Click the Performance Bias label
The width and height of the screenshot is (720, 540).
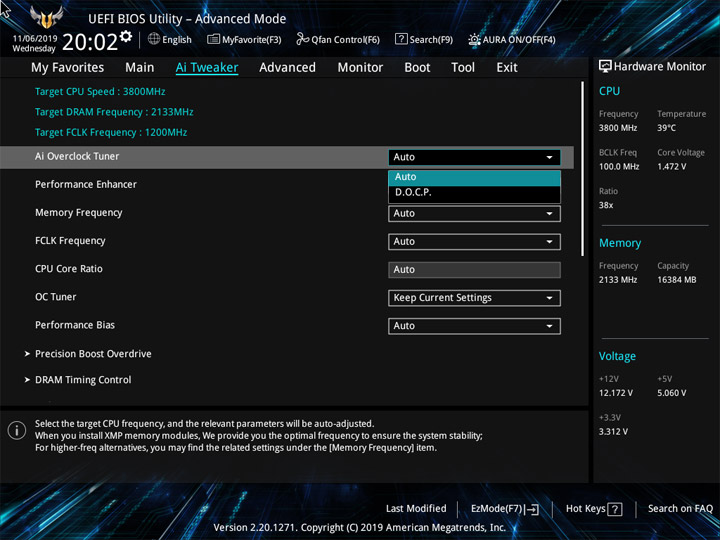coord(75,325)
